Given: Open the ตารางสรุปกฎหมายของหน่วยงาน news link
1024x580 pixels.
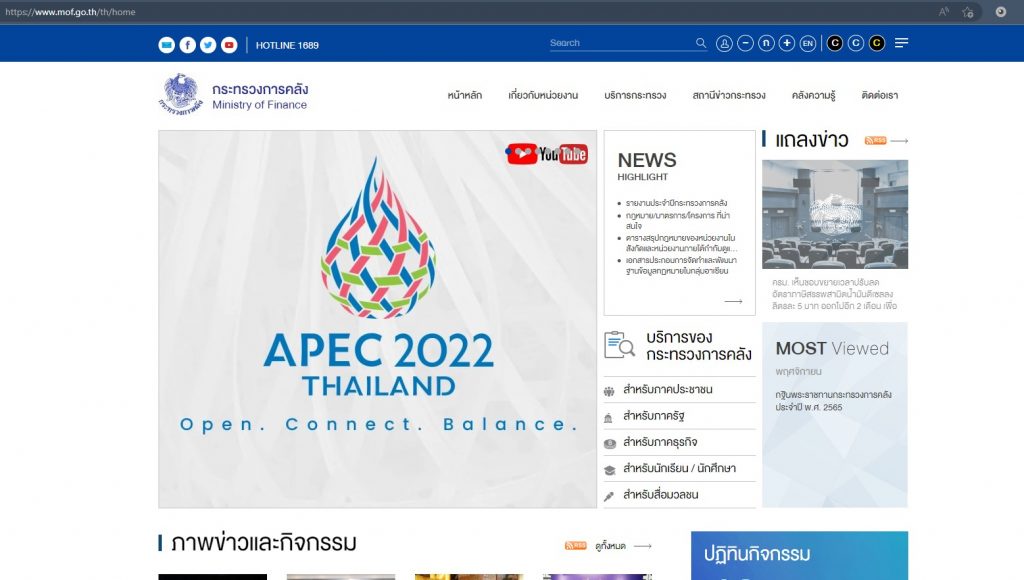Looking at the screenshot, I should click(681, 243).
